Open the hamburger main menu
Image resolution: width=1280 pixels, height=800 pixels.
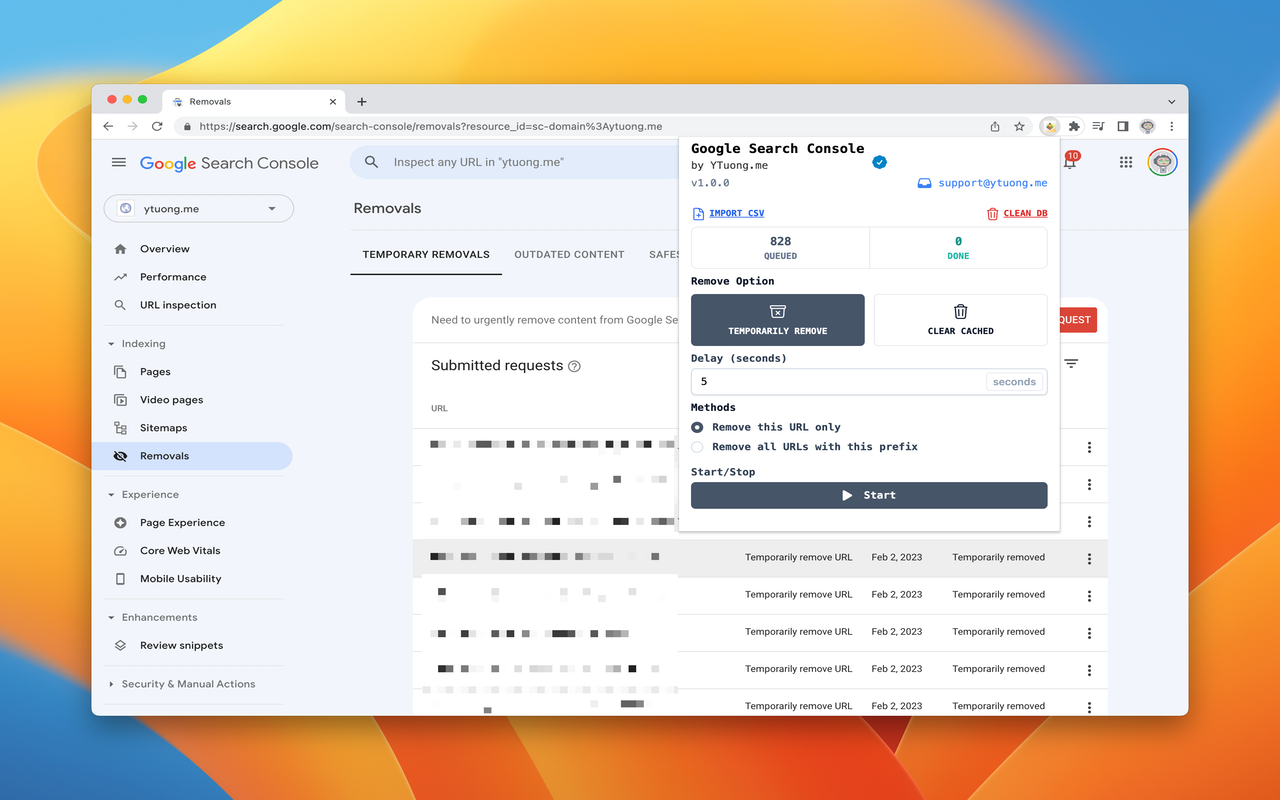(x=119, y=163)
